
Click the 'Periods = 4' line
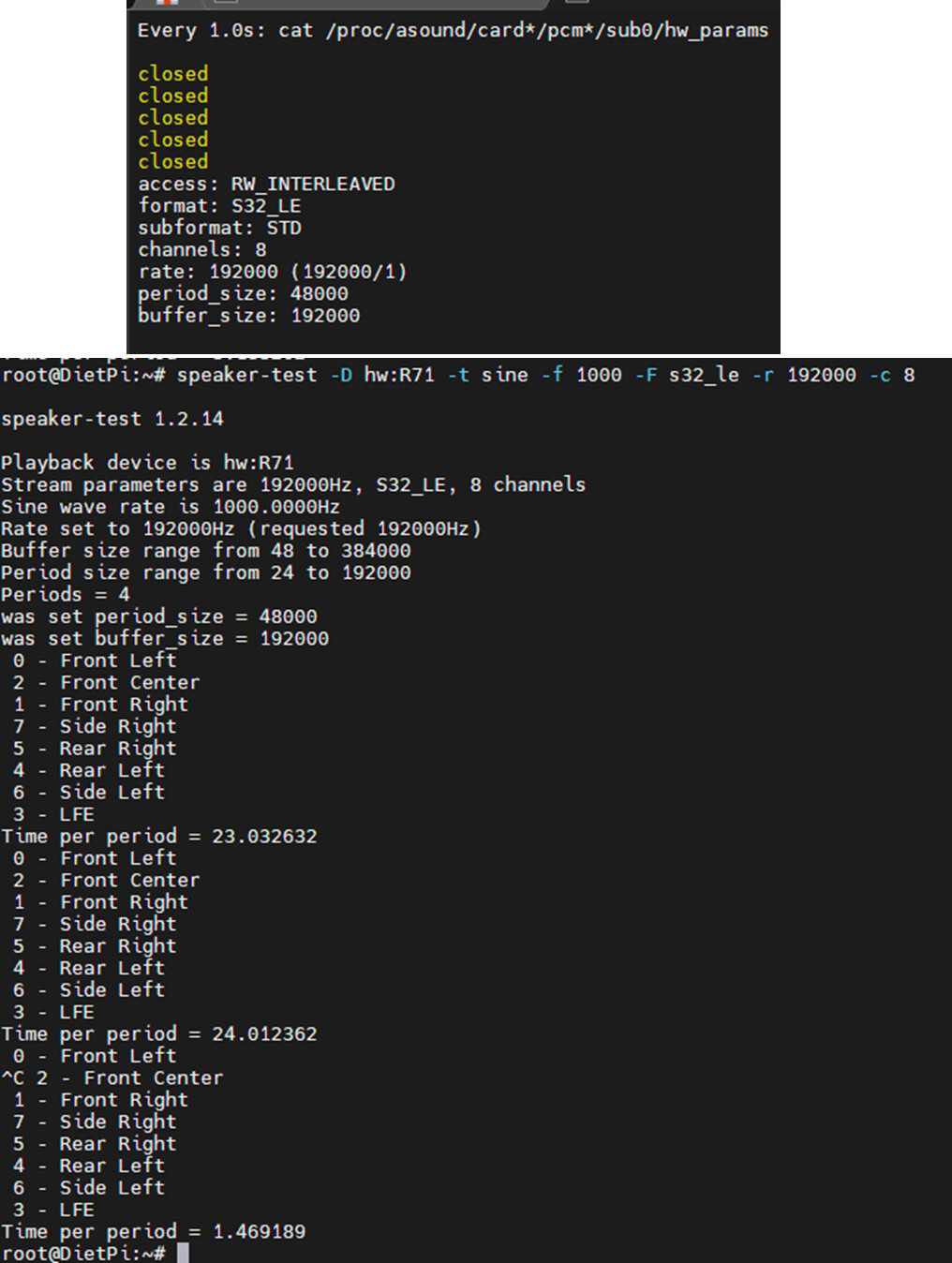pyautogui.click(x=65, y=595)
